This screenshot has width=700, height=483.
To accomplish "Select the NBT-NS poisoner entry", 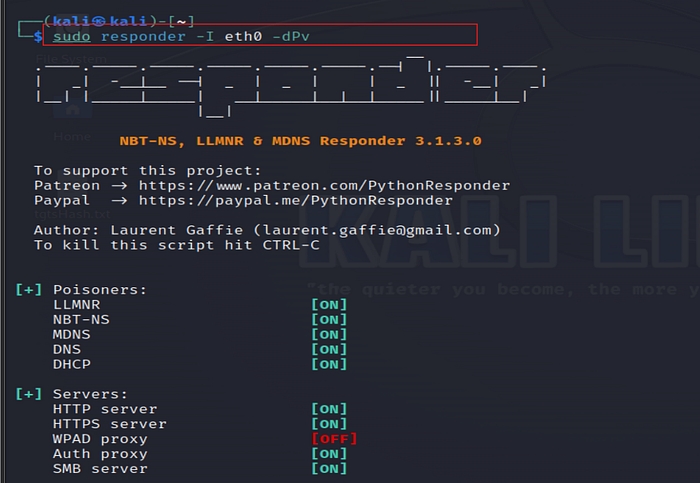I will [x=80, y=319].
